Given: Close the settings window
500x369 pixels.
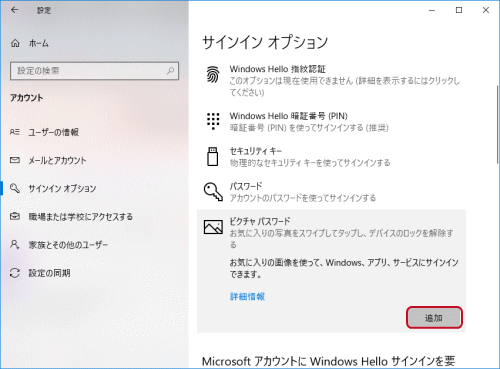Looking at the screenshot, I should pyautogui.click(x=486, y=10).
